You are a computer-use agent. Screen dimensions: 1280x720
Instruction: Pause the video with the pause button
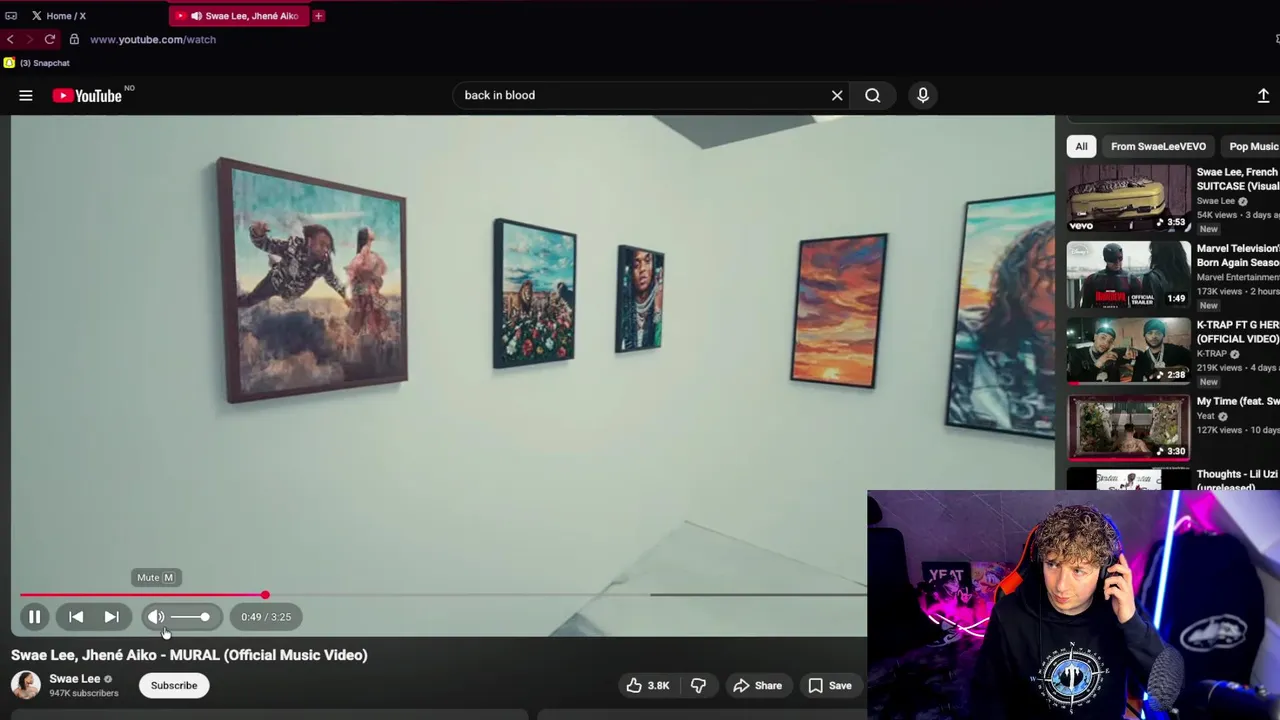point(34,617)
